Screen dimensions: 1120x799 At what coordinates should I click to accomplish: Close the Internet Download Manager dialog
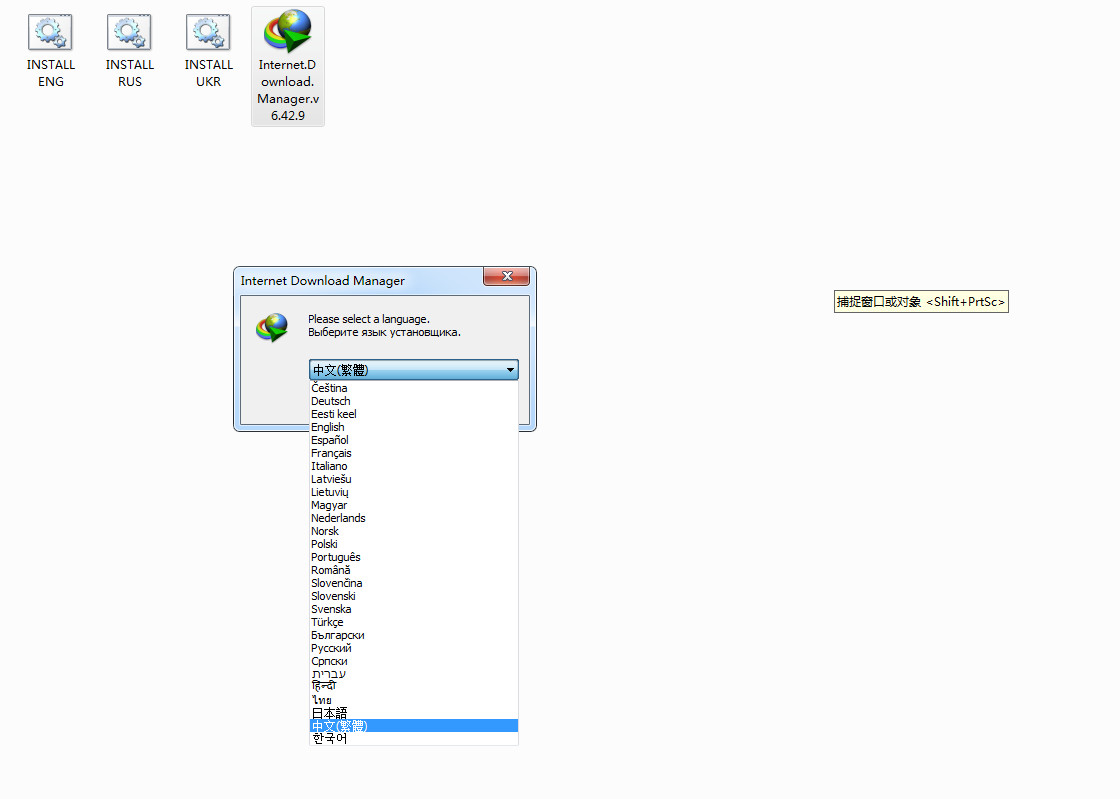[x=506, y=276]
